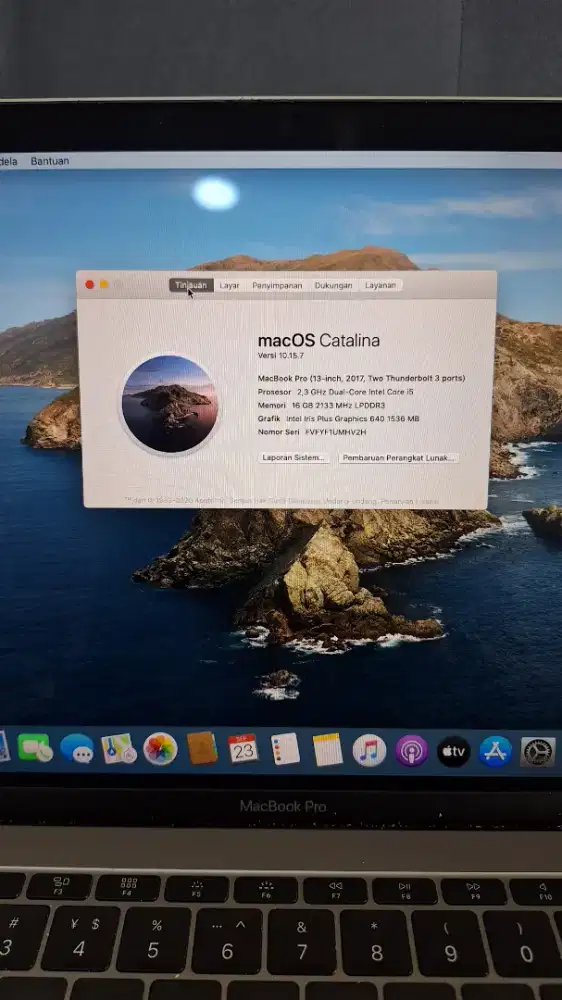Select the MacBook Pro 13-inch 2017 model line
The width and height of the screenshot is (562, 1000).
pyautogui.click(x=362, y=378)
